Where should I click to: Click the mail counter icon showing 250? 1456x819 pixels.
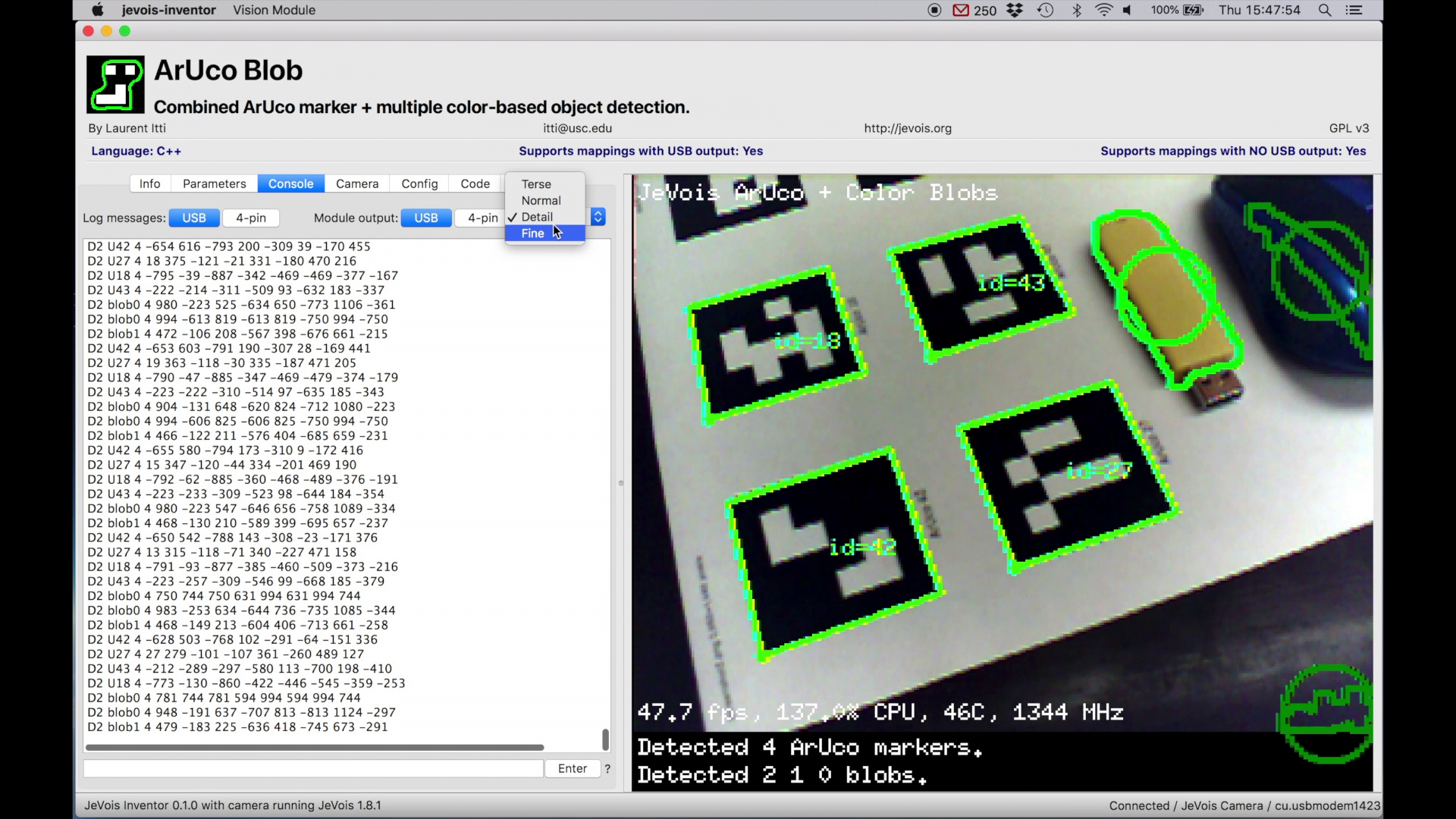coord(974,10)
